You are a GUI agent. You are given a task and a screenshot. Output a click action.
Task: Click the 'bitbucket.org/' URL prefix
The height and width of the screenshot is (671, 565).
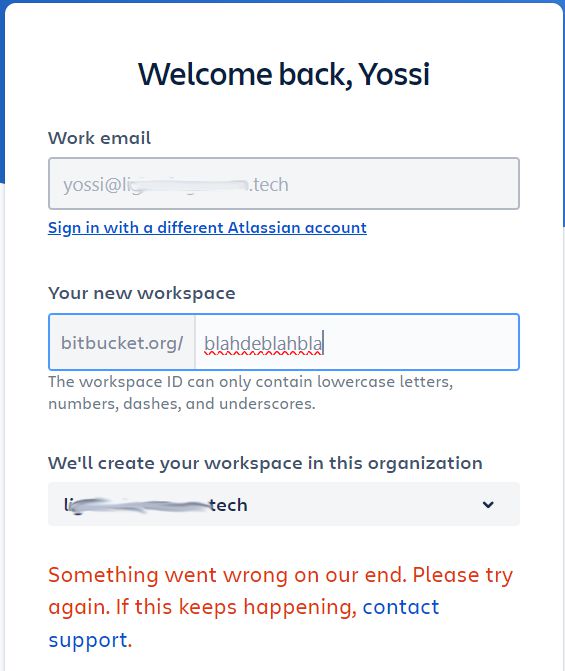pyautogui.click(x=122, y=343)
